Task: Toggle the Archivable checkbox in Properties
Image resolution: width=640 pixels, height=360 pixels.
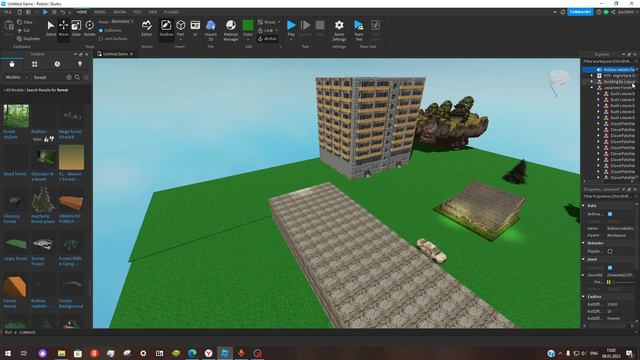Action: click(x=610, y=214)
